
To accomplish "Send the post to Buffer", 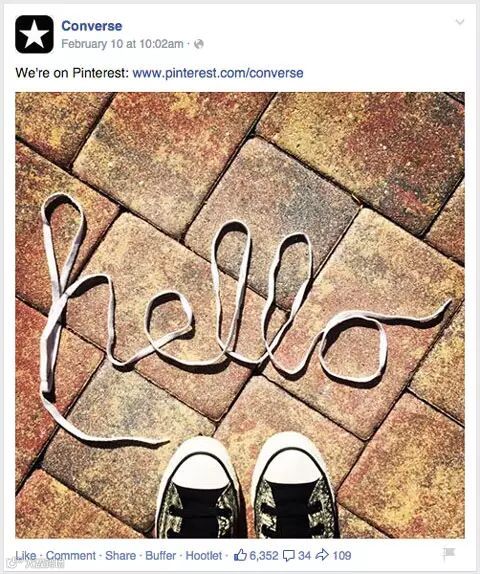I will pos(160,555).
